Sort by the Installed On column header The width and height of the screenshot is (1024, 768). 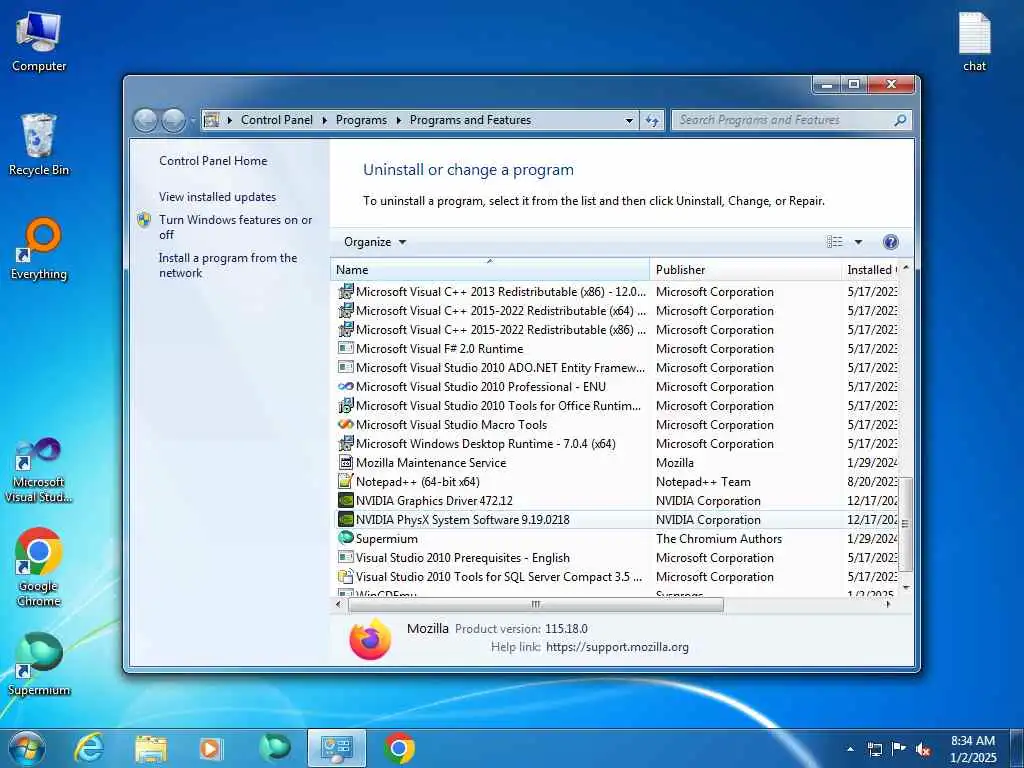click(x=871, y=270)
